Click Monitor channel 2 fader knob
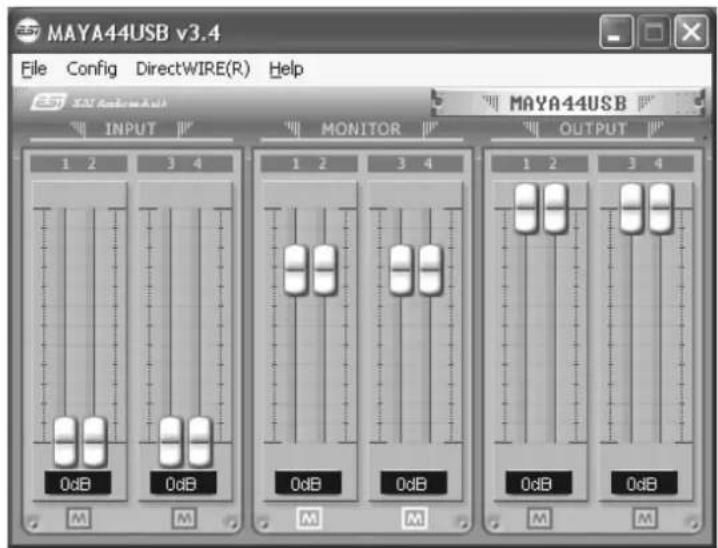The image size is (718, 548). coord(325,269)
